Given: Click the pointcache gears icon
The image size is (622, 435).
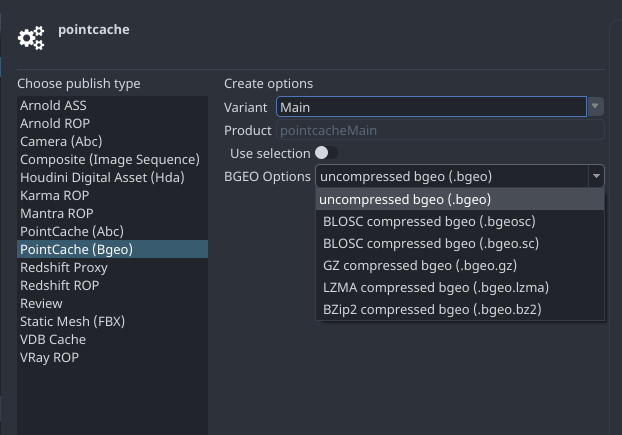Looking at the screenshot, I should click(31, 38).
